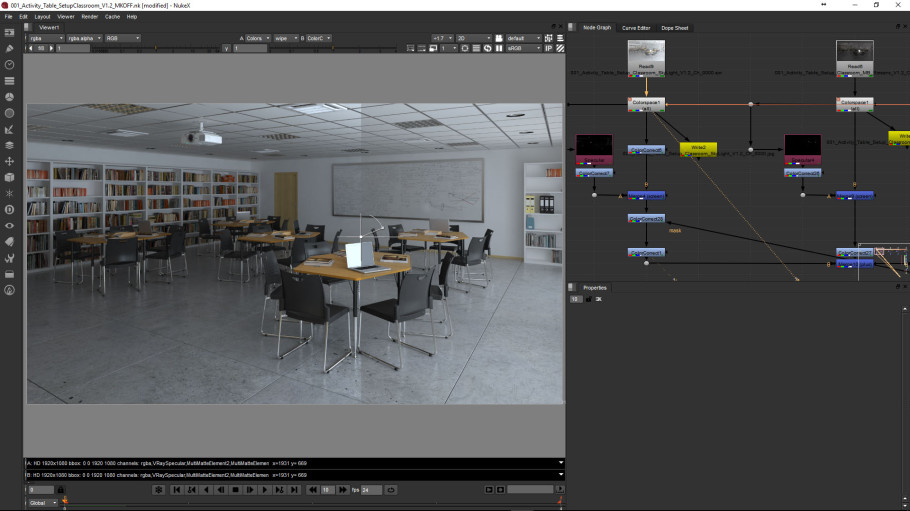This screenshot has height=511, width=910.
Task: Open the Transform nodes move icon
Action: pos(9,161)
